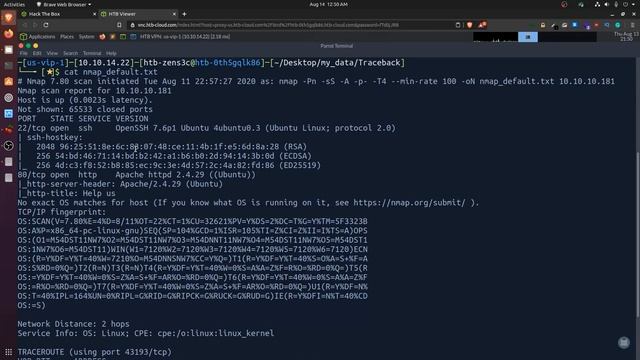640x360 pixels.
Task: Click the 'http-title: Help us' line
Action: (67, 193)
